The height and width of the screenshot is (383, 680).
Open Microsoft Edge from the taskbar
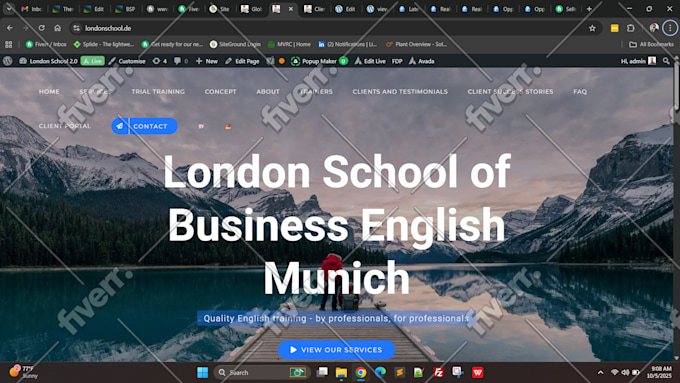[x=380, y=372]
